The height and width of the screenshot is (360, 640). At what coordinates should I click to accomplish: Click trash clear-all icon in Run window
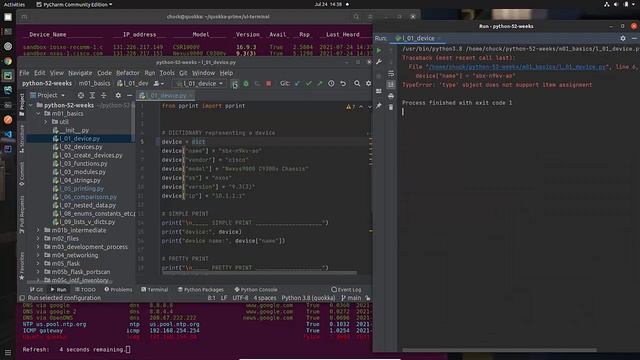click(391, 107)
